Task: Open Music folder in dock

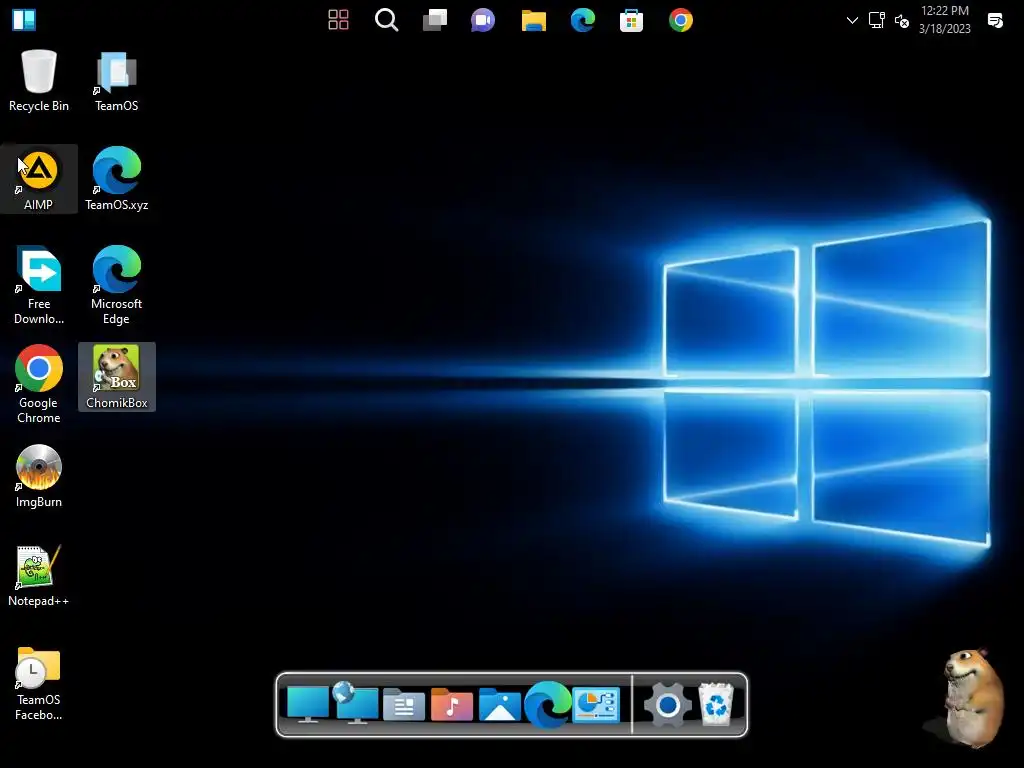Action: (x=451, y=704)
